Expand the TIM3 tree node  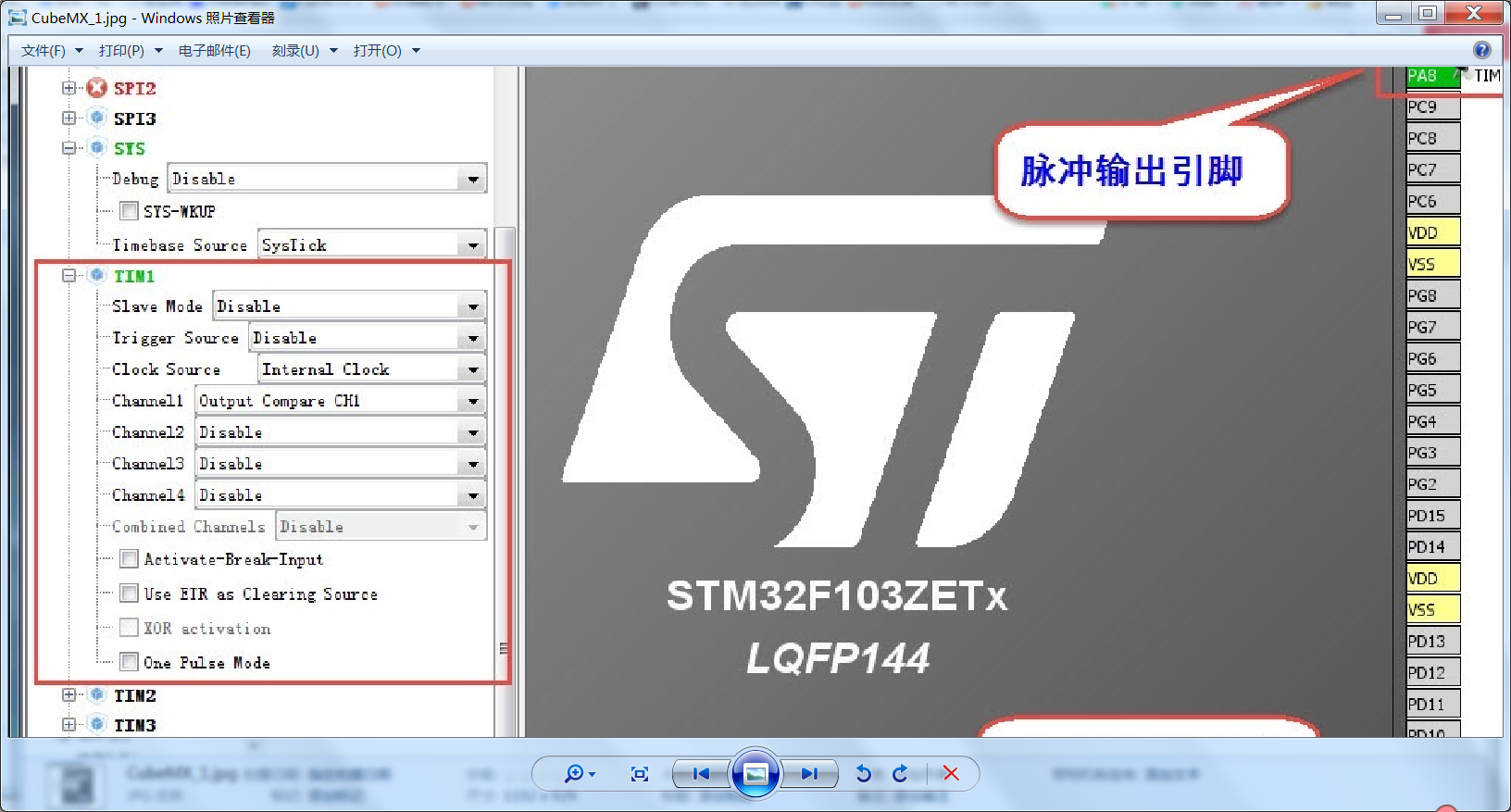coord(69,724)
